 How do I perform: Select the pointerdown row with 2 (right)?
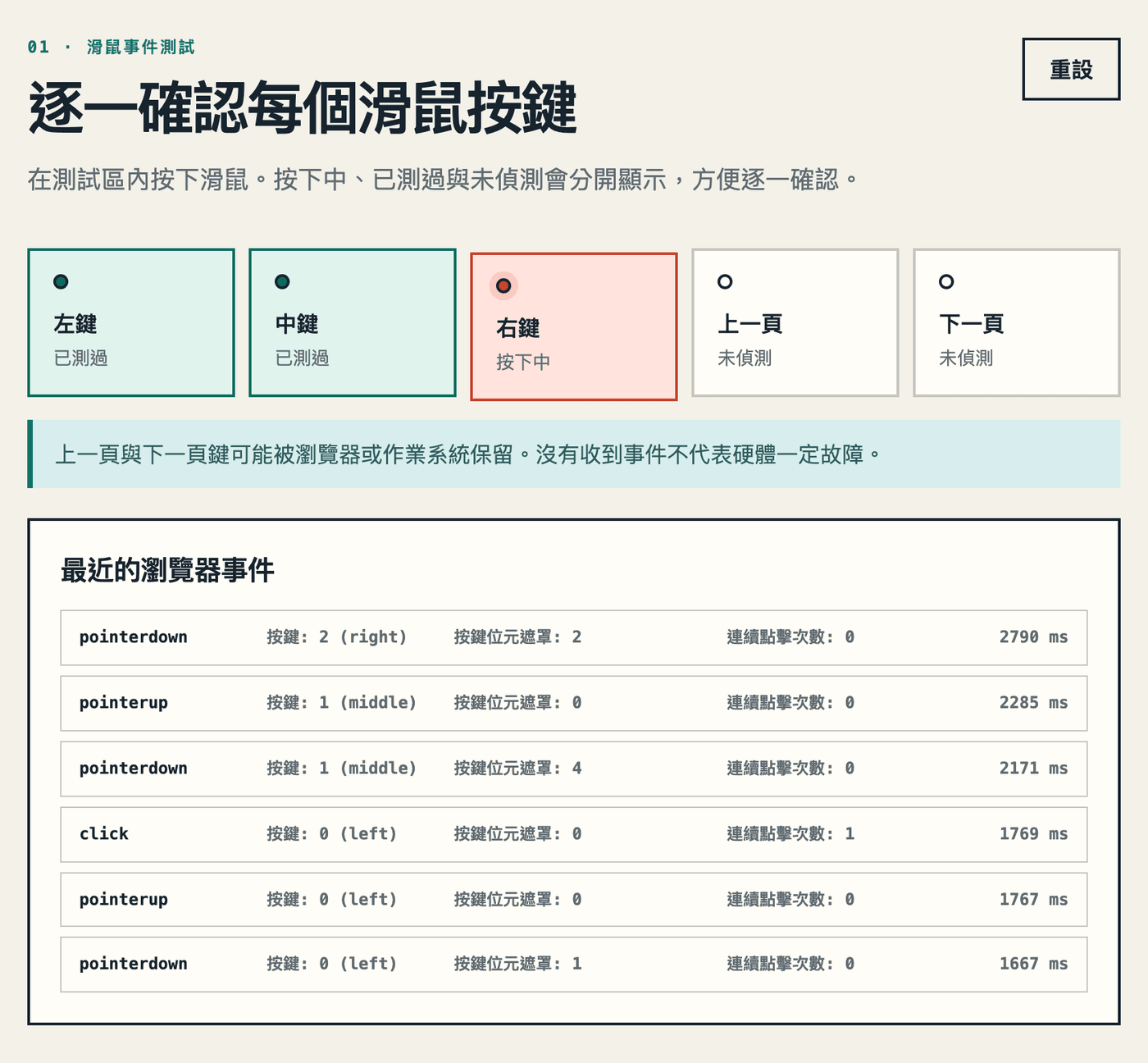[574, 637]
